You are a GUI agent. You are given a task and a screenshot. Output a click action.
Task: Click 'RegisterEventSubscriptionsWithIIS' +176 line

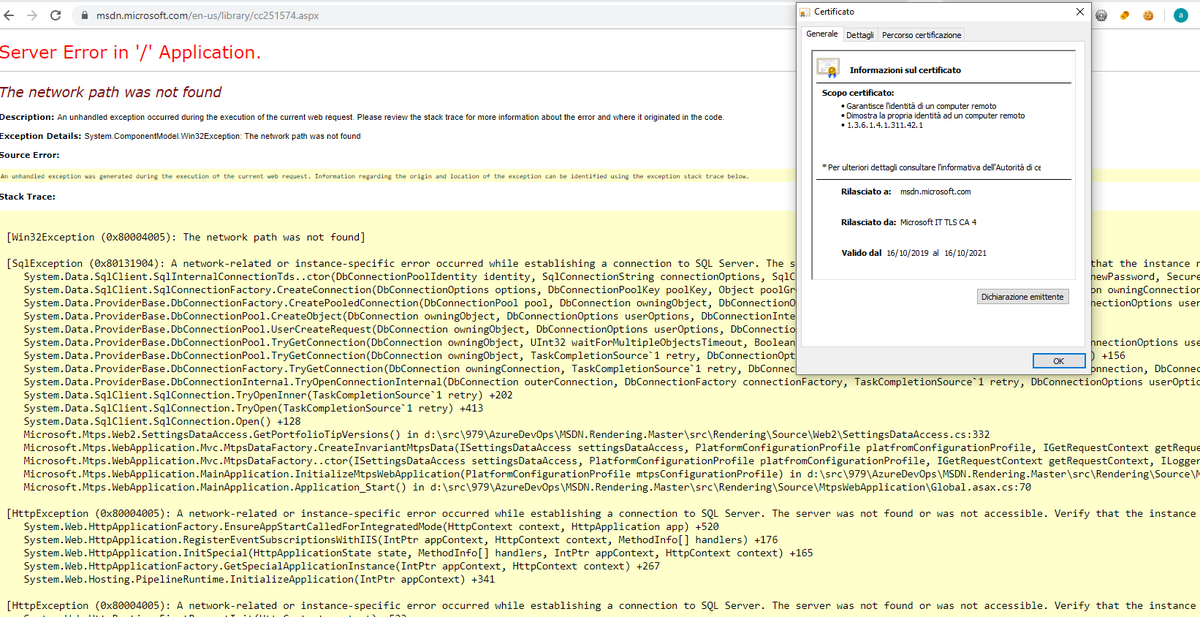[x=401, y=539]
